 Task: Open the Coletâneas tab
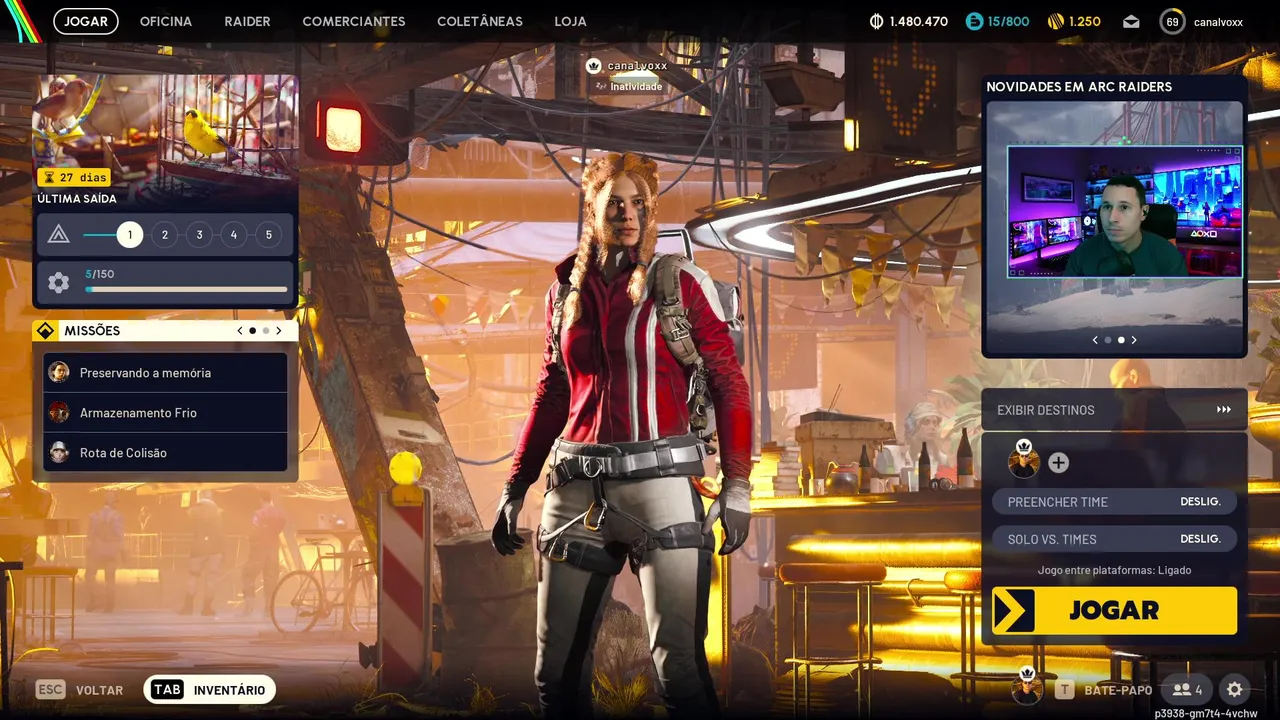coord(480,21)
